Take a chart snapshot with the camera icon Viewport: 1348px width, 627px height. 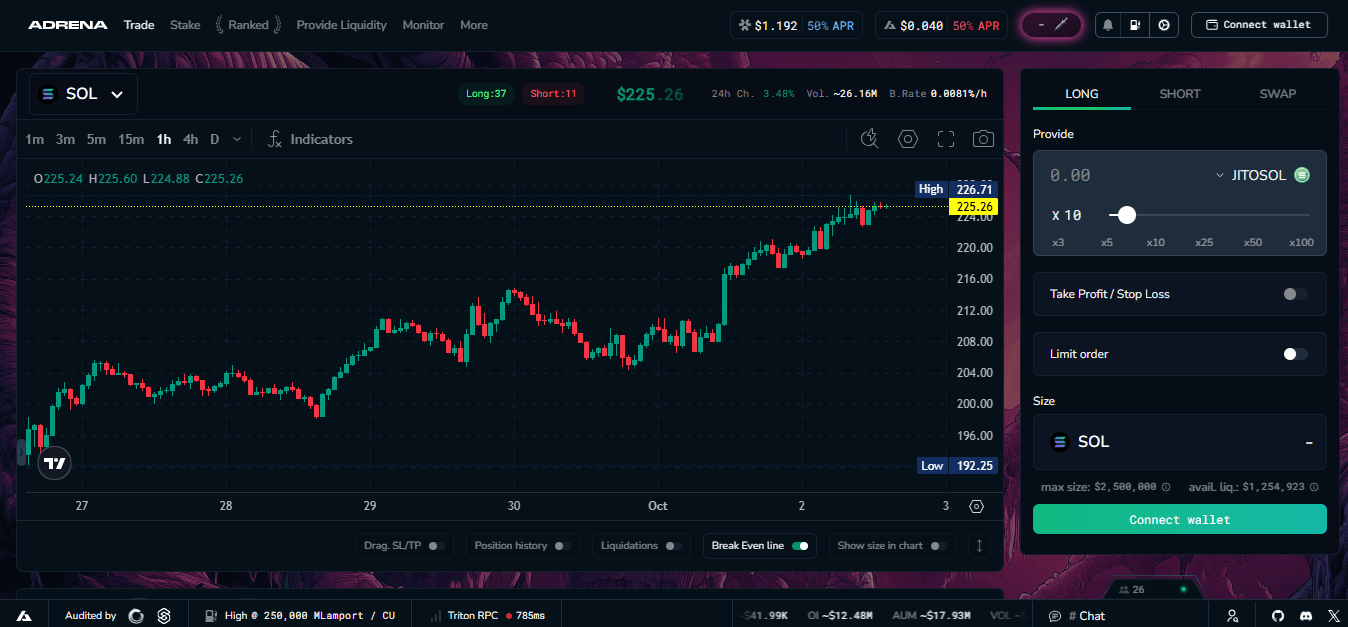983,139
